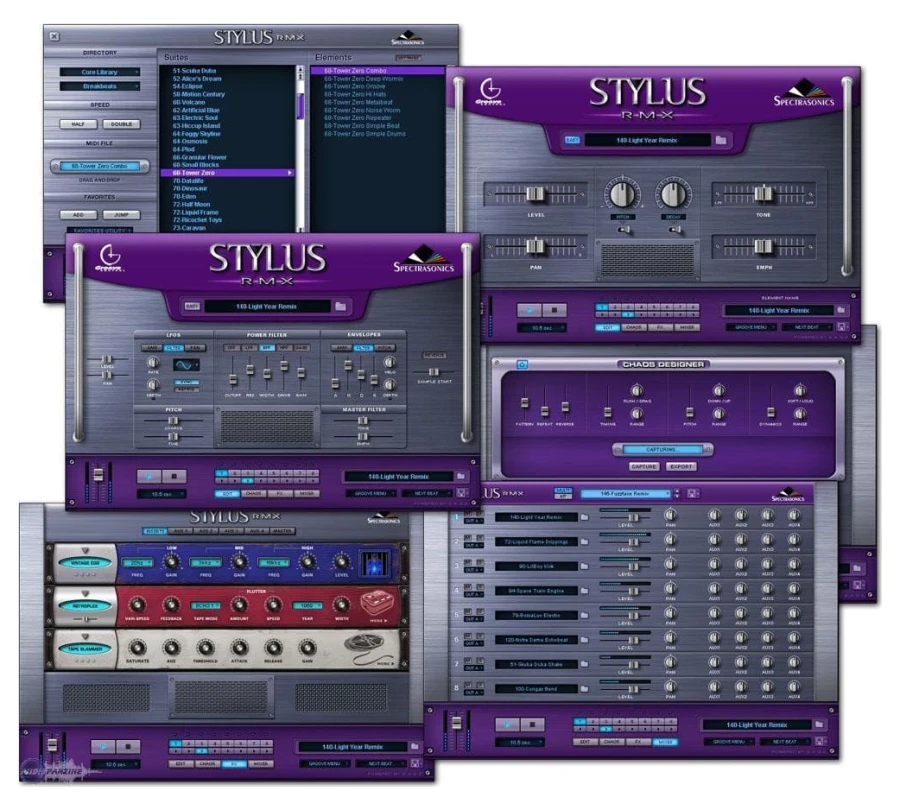Click EXPORT button in Chaos Designer
Image resolution: width=900 pixels, height=810 pixels.
pos(681,467)
